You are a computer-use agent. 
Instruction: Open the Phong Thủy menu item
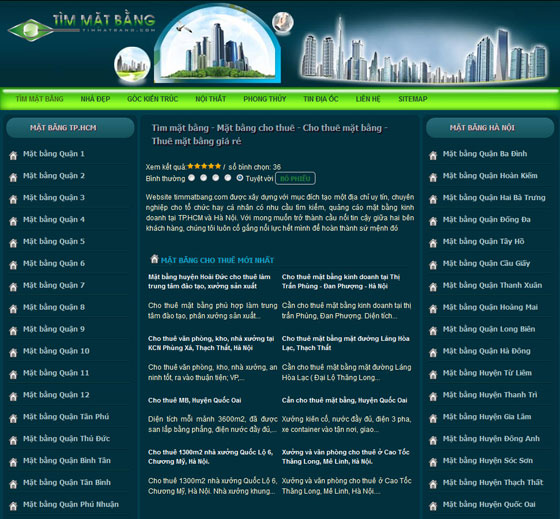coord(265,99)
